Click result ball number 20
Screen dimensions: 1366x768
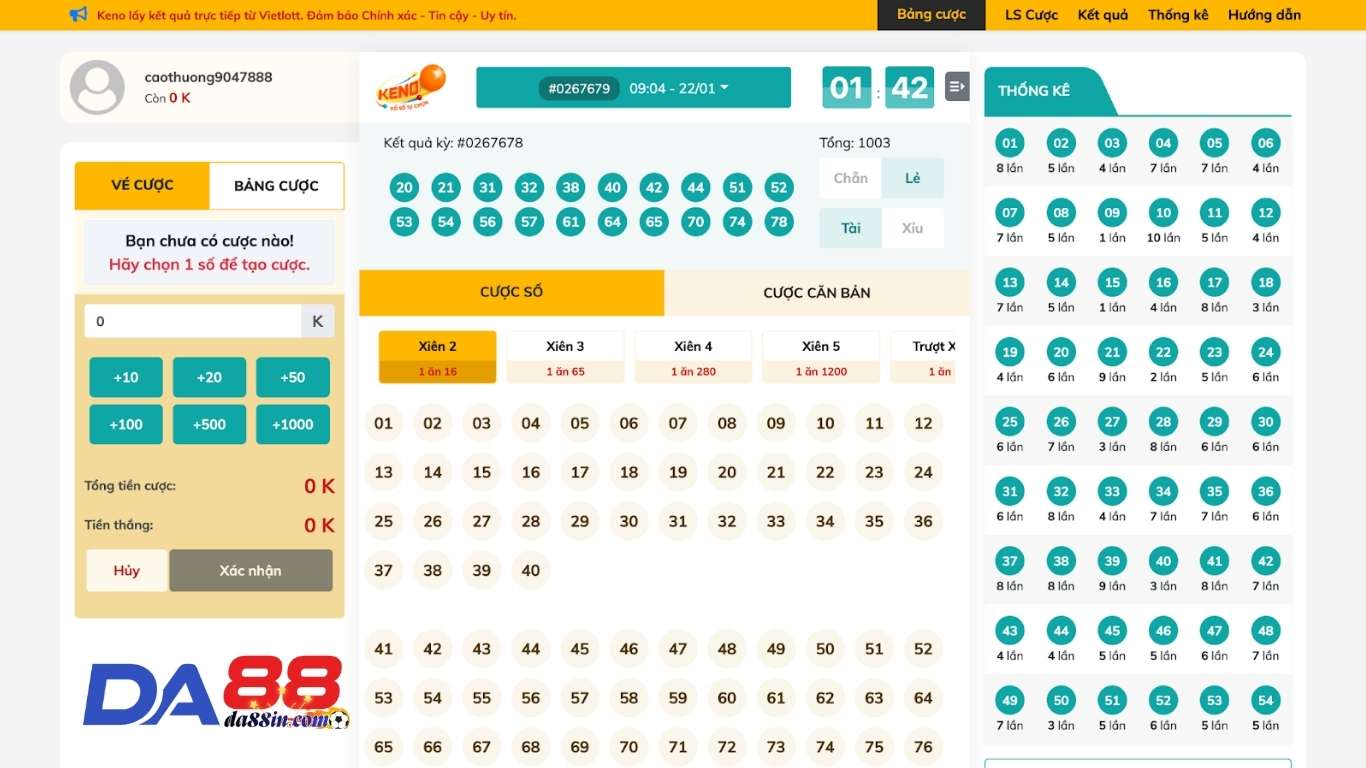tap(404, 187)
